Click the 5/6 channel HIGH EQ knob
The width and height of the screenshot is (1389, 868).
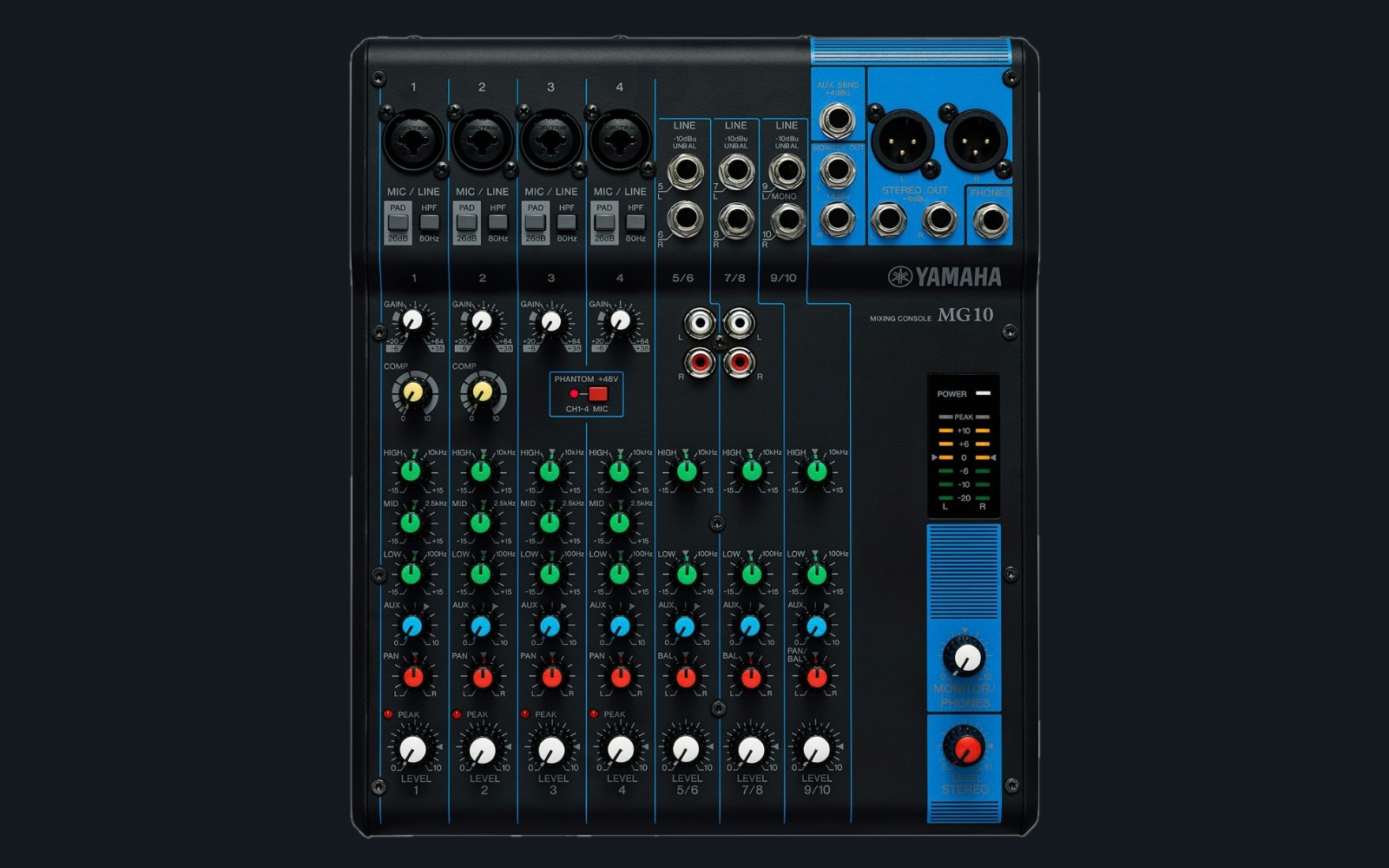point(687,472)
